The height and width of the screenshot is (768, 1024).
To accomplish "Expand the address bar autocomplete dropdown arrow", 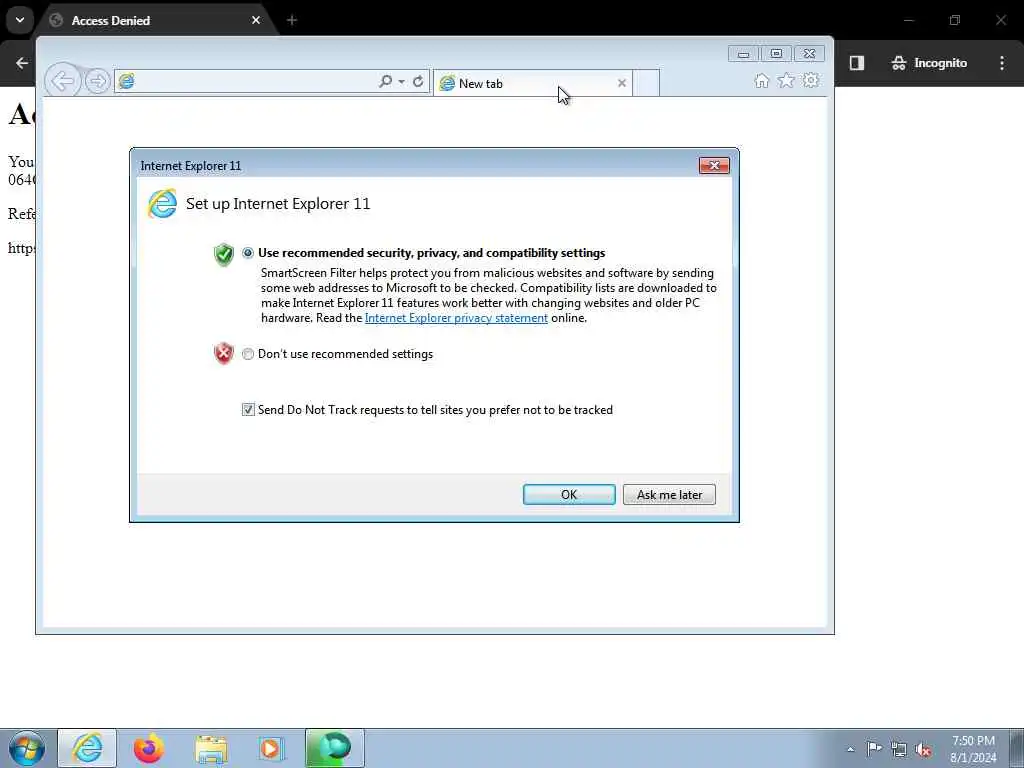I will click(x=401, y=82).
